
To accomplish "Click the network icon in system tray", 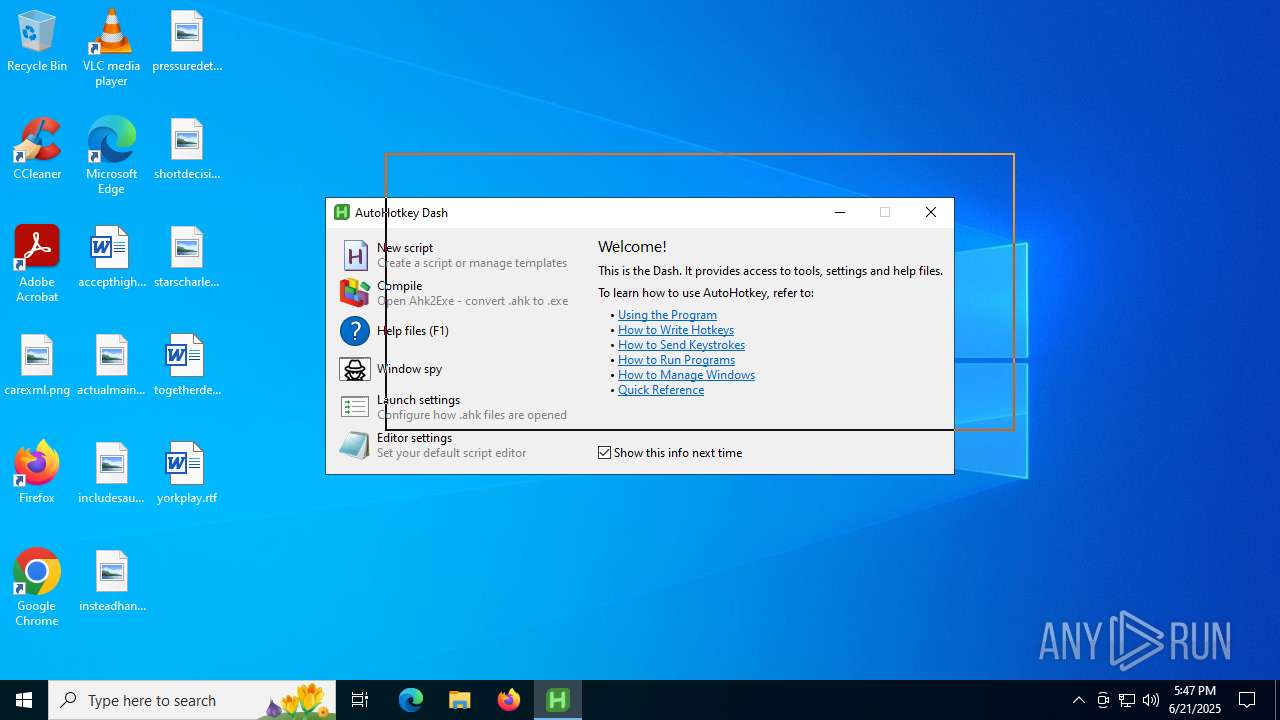I will point(1127,700).
